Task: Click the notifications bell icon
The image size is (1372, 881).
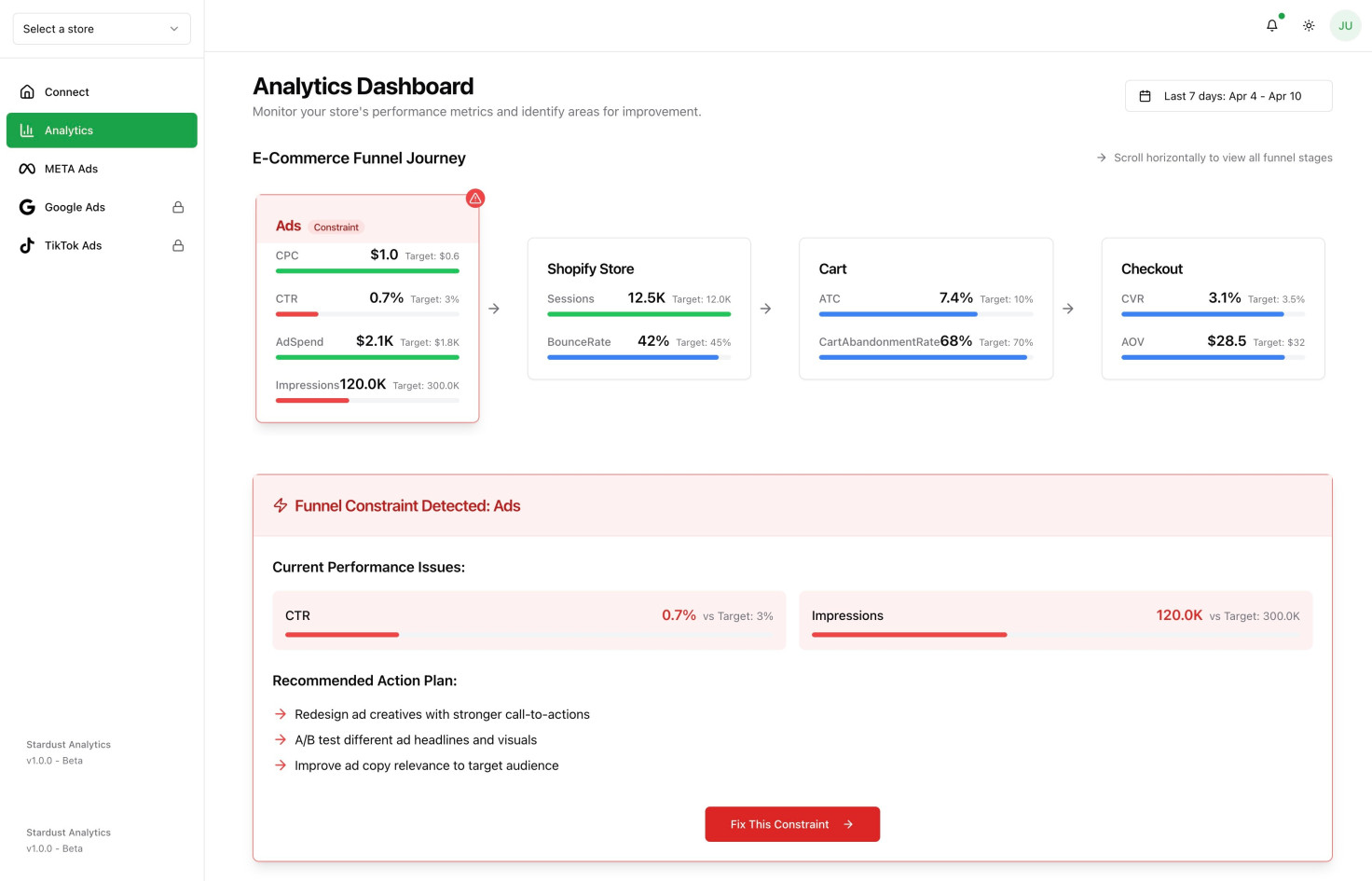Action: tap(1271, 26)
